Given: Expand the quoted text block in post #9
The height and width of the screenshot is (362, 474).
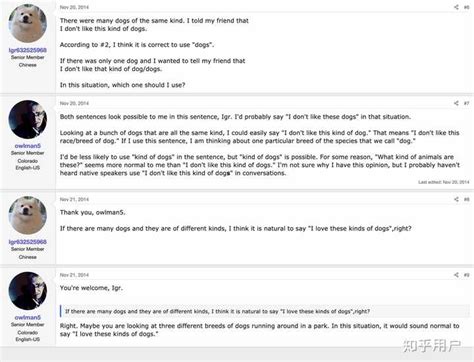Looking at the screenshot, I should (265, 311).
